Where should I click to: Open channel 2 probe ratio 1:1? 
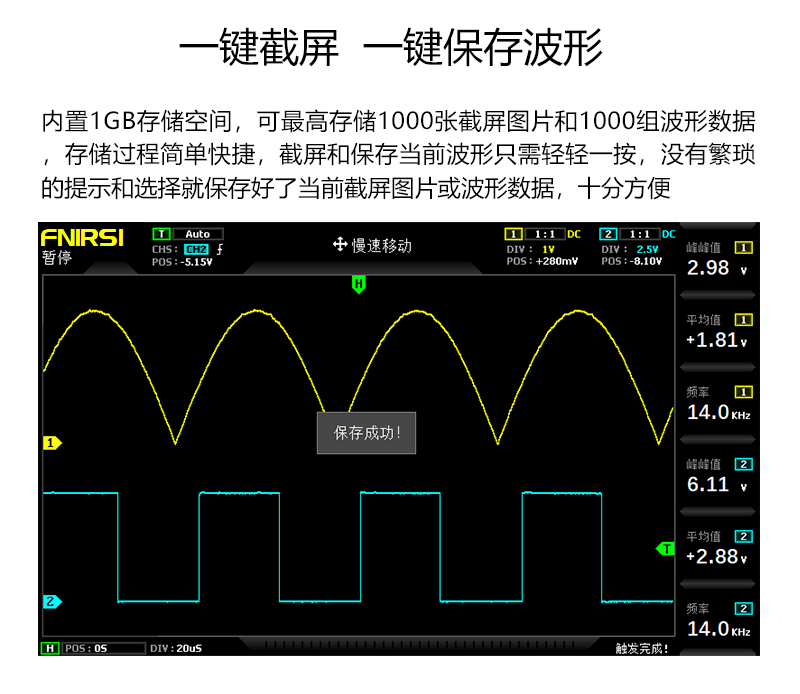tap(640, 234)
